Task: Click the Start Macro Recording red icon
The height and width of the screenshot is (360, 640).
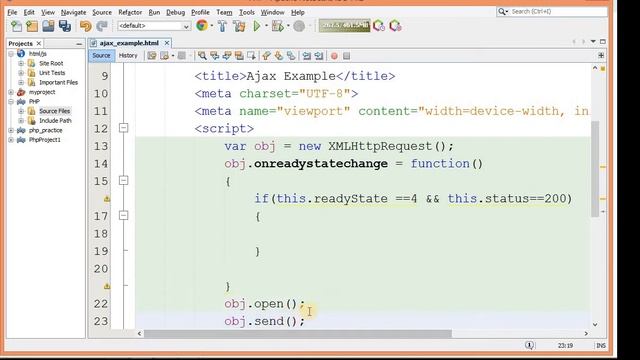Action: click(334, 56)
